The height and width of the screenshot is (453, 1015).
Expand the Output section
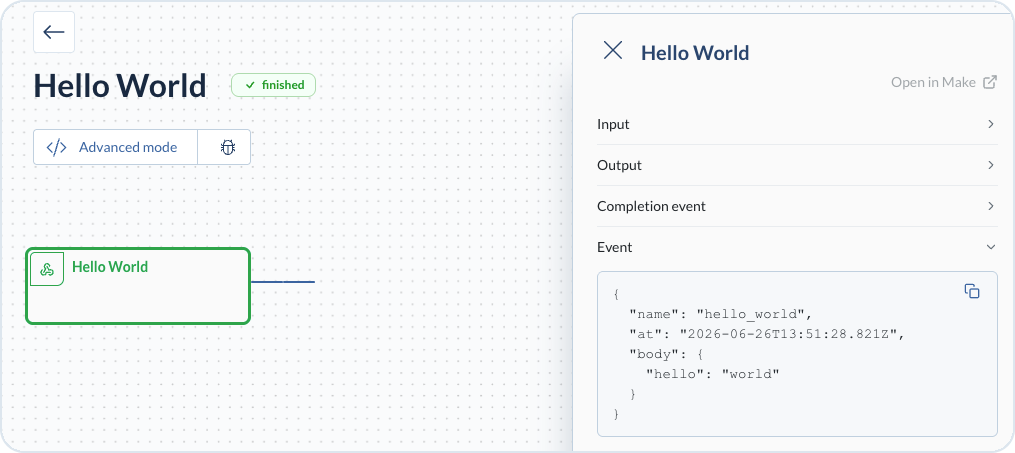(x=797, y=165)
